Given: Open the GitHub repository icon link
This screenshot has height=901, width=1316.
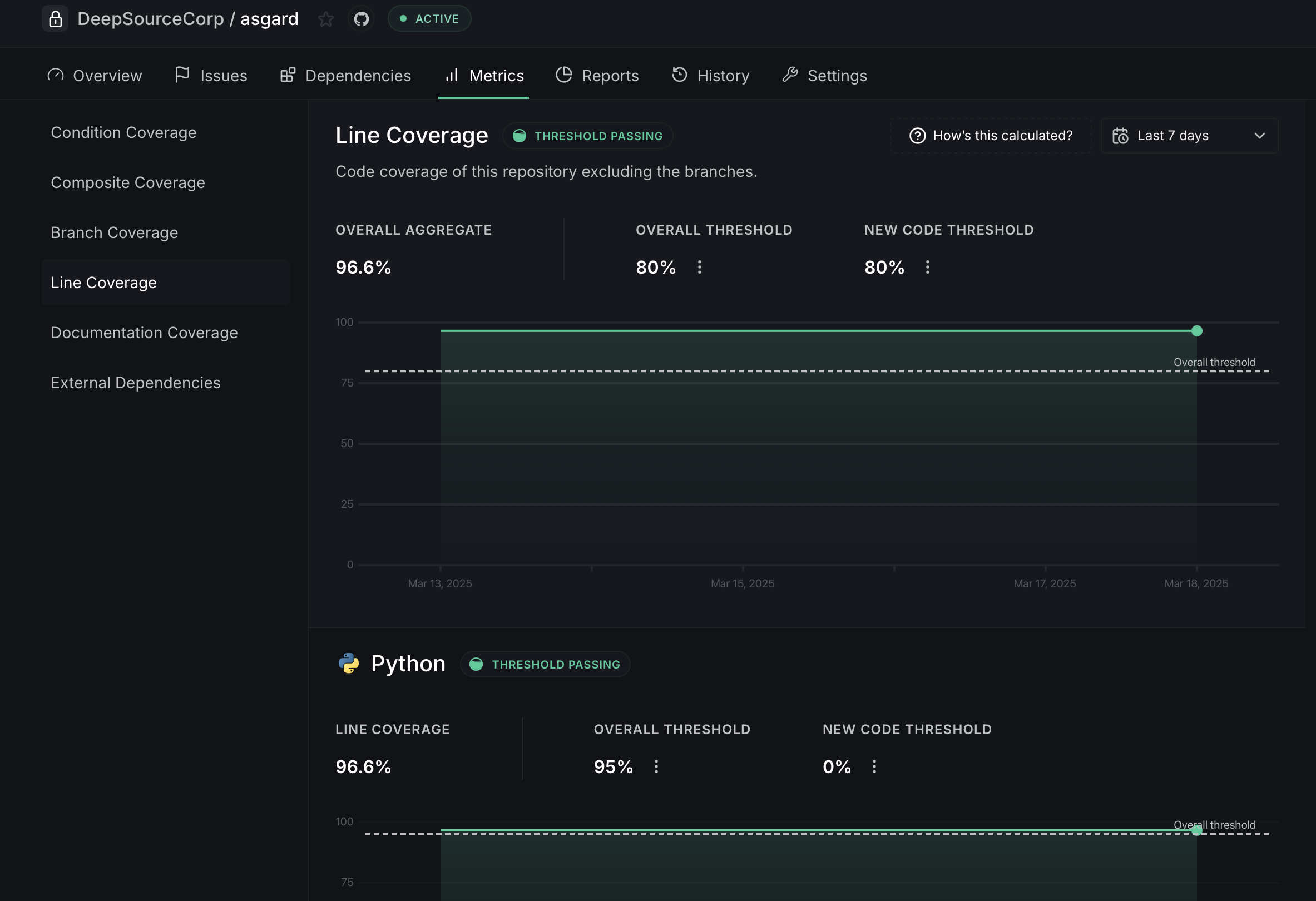Looking at the screenshot, I should [x=362, y=19].
